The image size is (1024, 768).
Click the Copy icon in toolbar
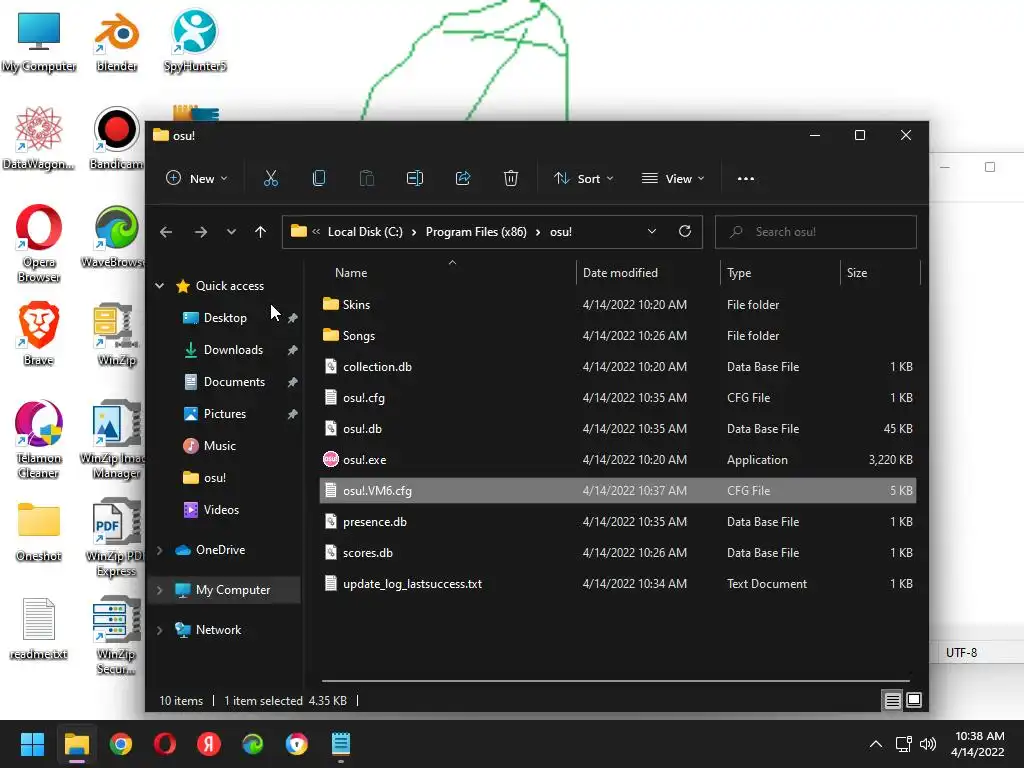319,178
